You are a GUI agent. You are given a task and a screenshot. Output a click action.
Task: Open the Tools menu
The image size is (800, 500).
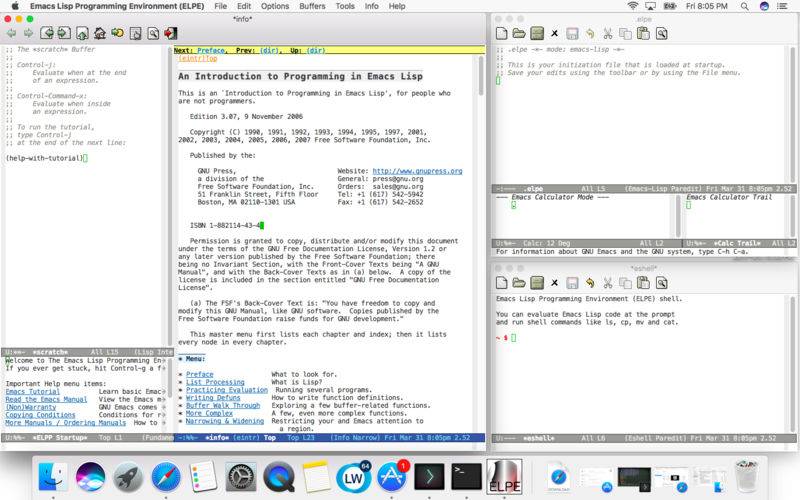click(x=345, y=6)
